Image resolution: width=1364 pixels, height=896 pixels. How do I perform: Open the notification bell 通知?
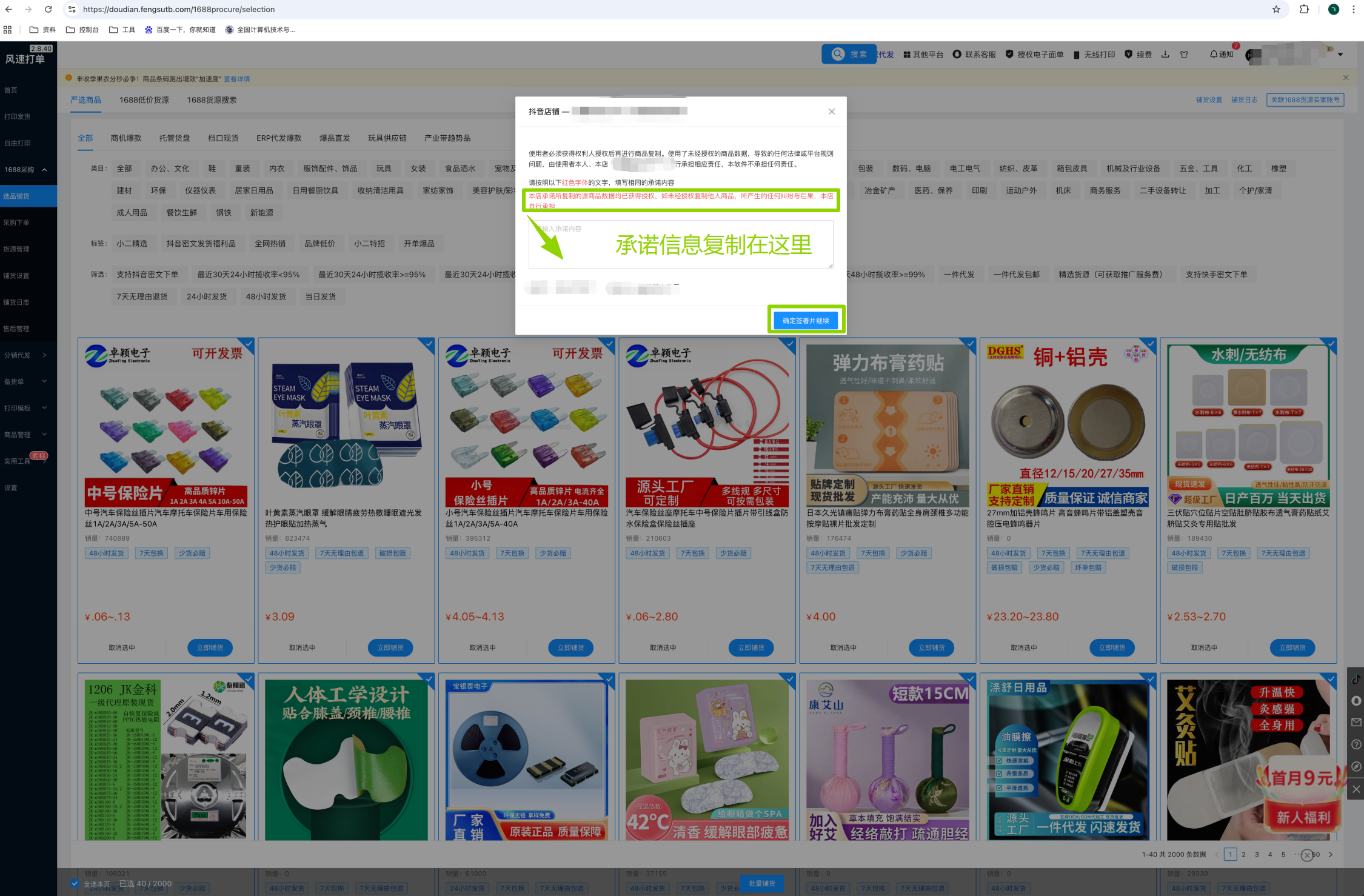(1221, 55)
